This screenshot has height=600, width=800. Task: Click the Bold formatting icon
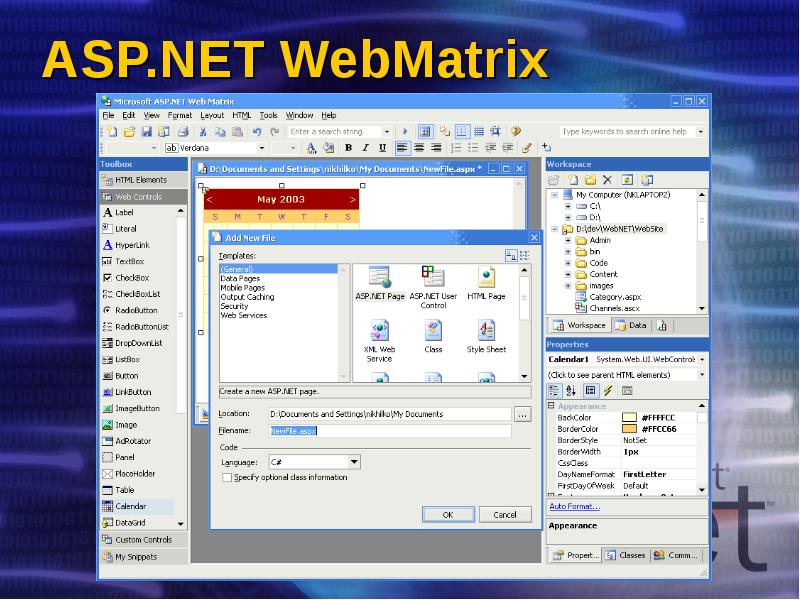[348, 148]
